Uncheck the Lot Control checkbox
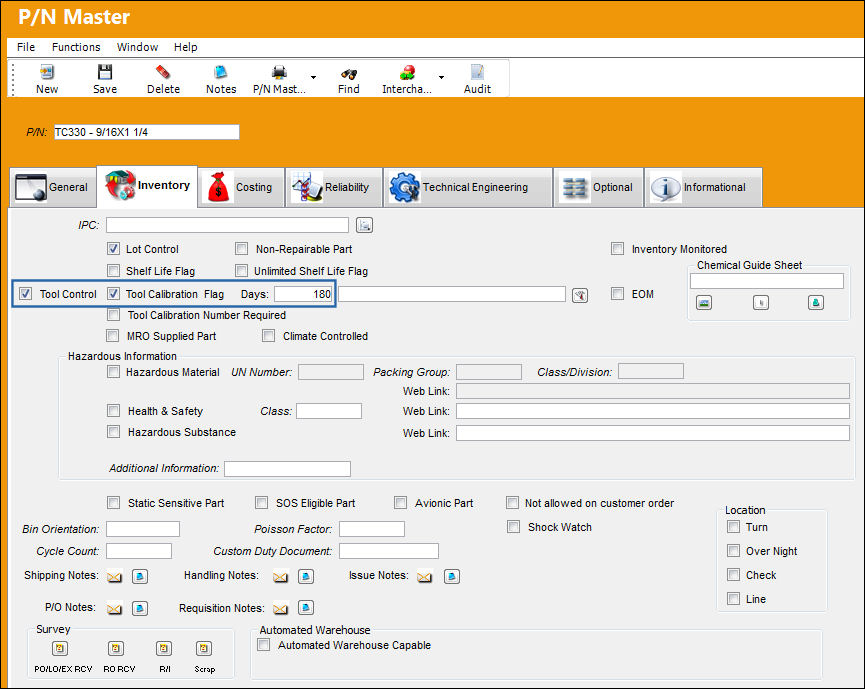865x689 pixels. click(x=113, y=249)
